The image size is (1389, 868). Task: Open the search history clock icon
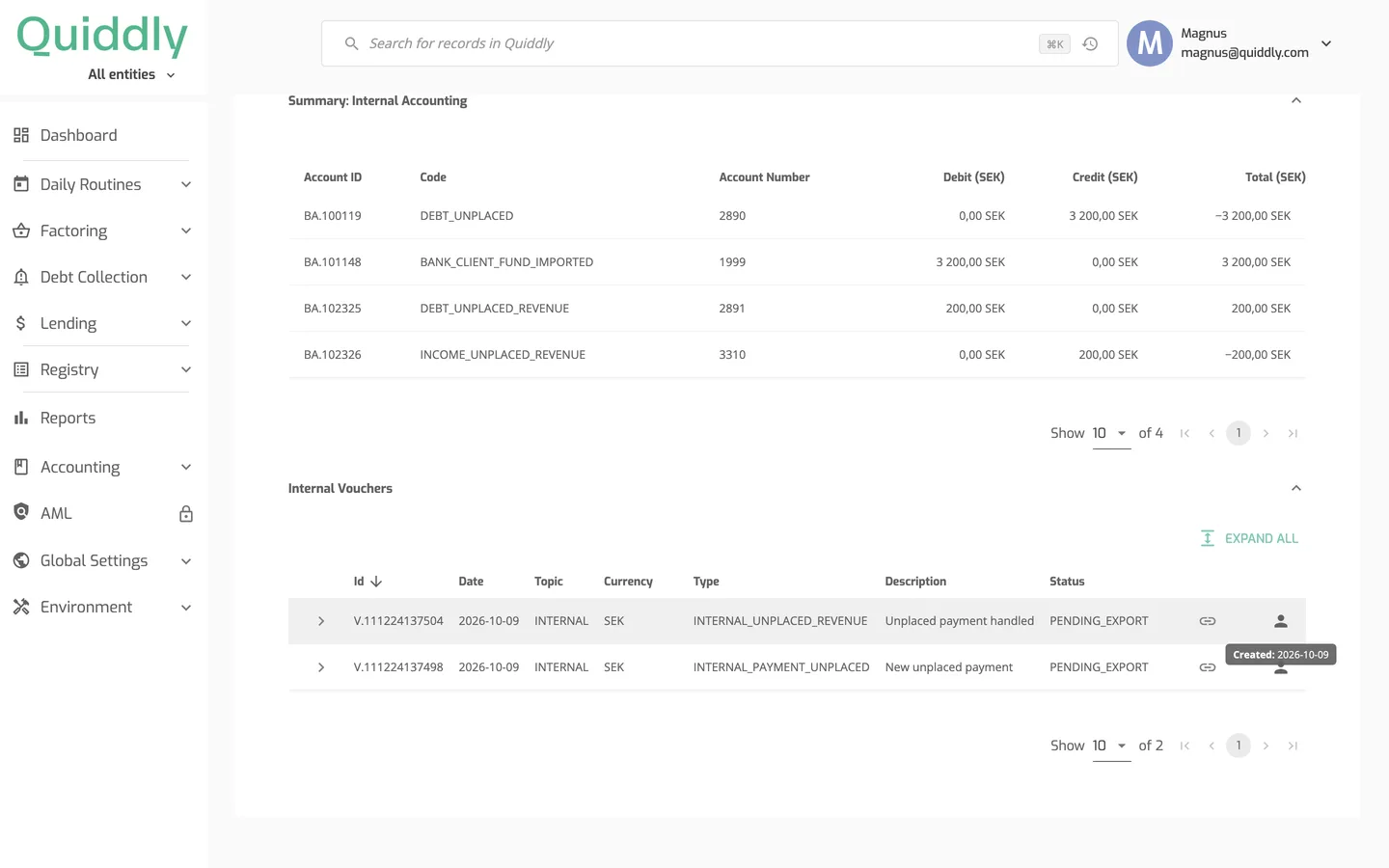click(x=1090, y=43)
